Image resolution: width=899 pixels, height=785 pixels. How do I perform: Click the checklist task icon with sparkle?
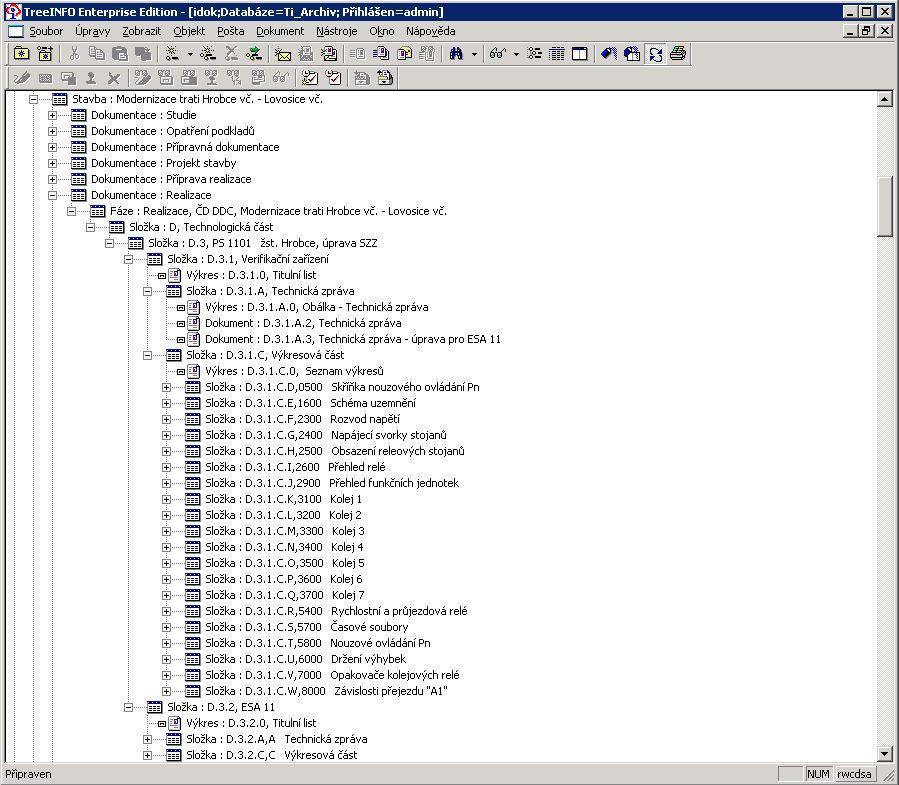[310, 78]
